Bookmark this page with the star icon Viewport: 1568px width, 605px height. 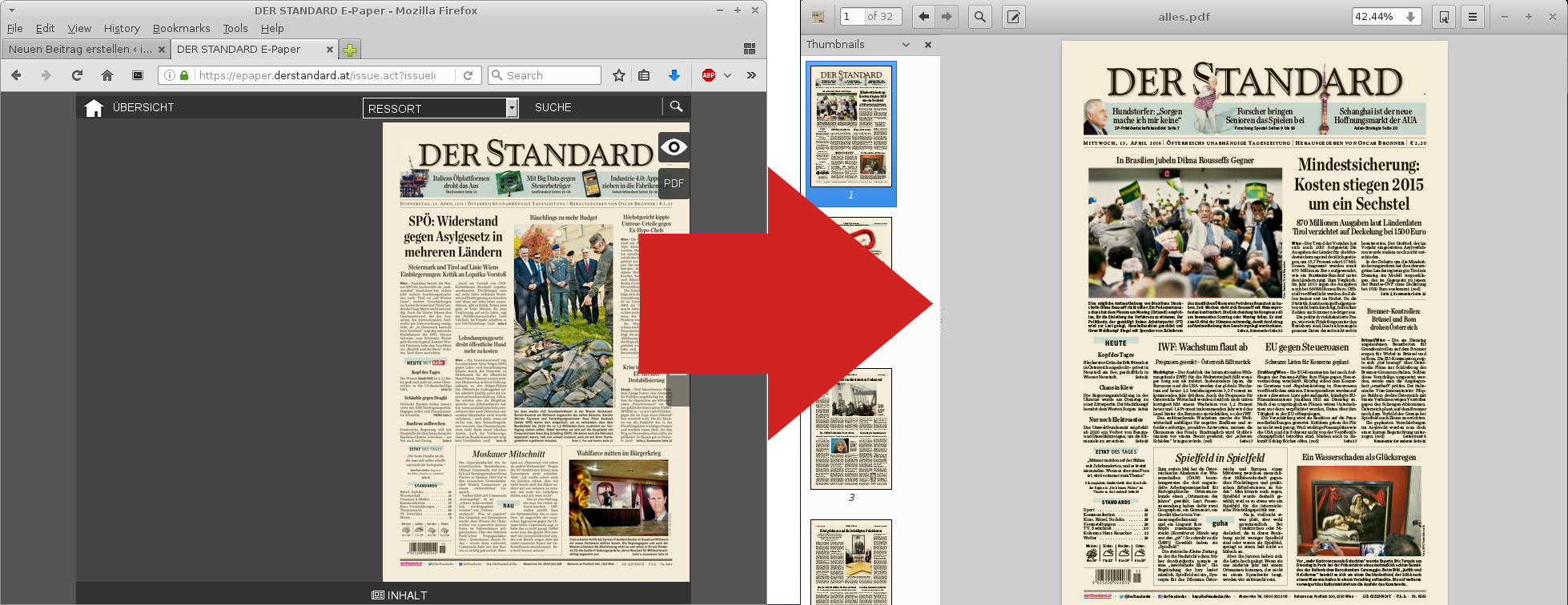[618, 75]
